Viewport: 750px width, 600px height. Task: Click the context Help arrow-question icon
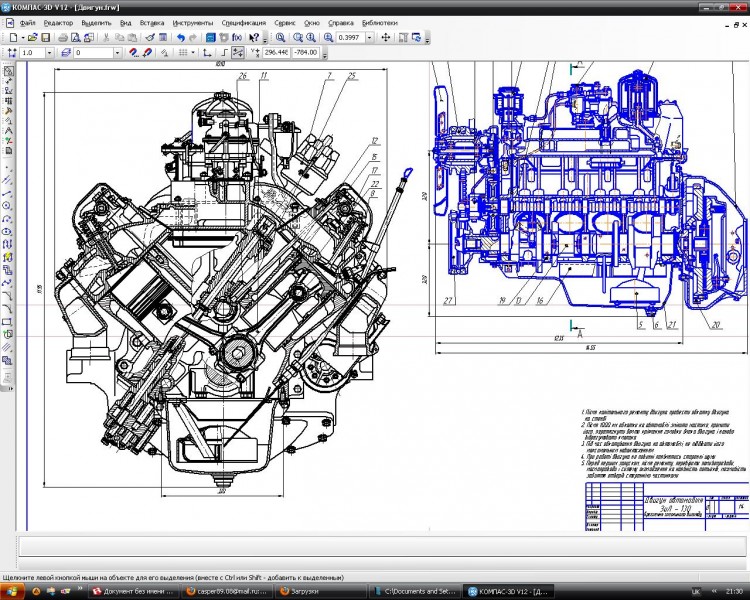click(x=254, y=37)
